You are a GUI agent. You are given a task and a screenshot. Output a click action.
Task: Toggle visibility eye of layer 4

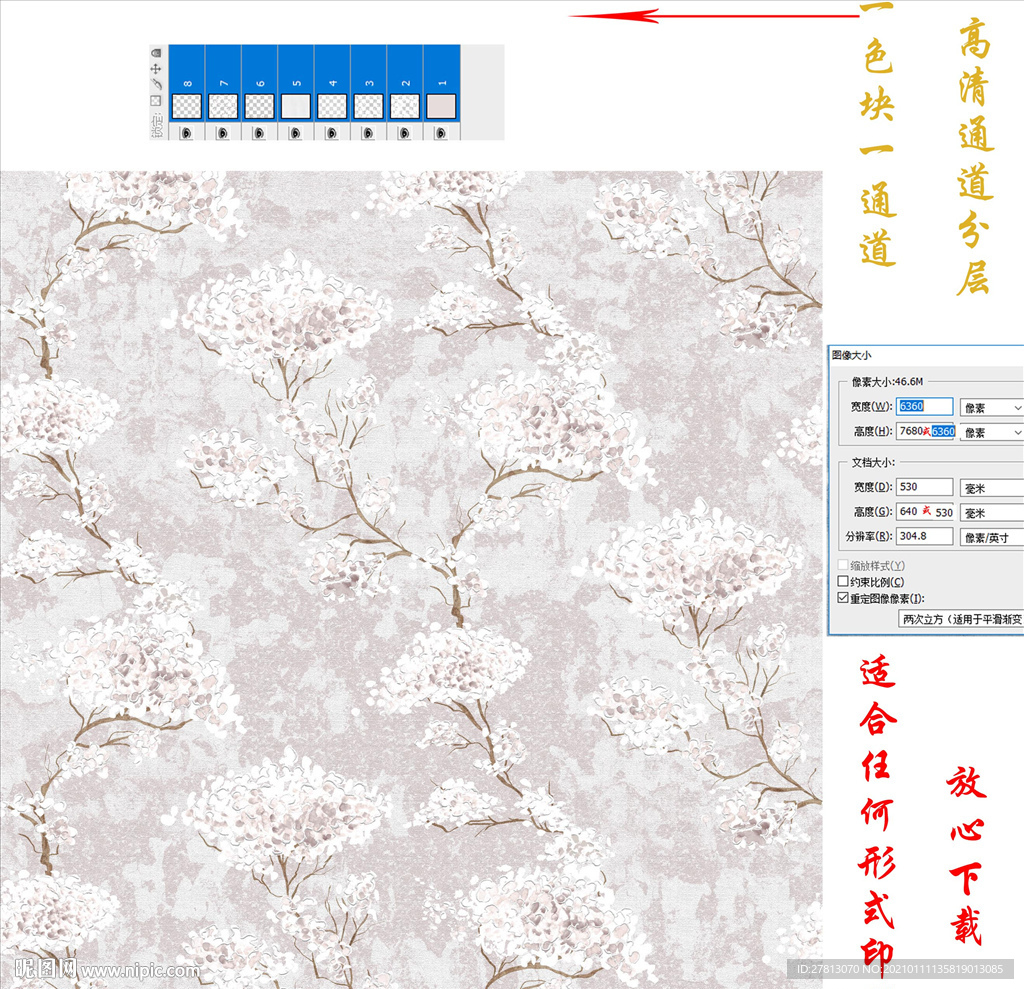(332, 133)
